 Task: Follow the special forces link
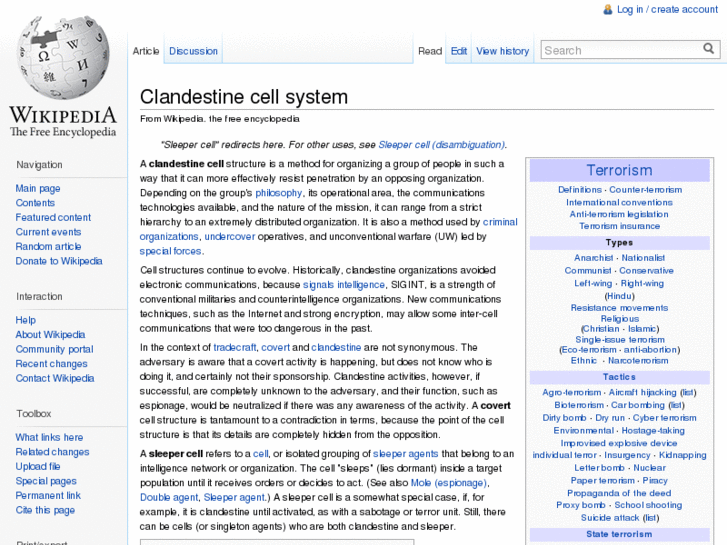coord(171,251)
